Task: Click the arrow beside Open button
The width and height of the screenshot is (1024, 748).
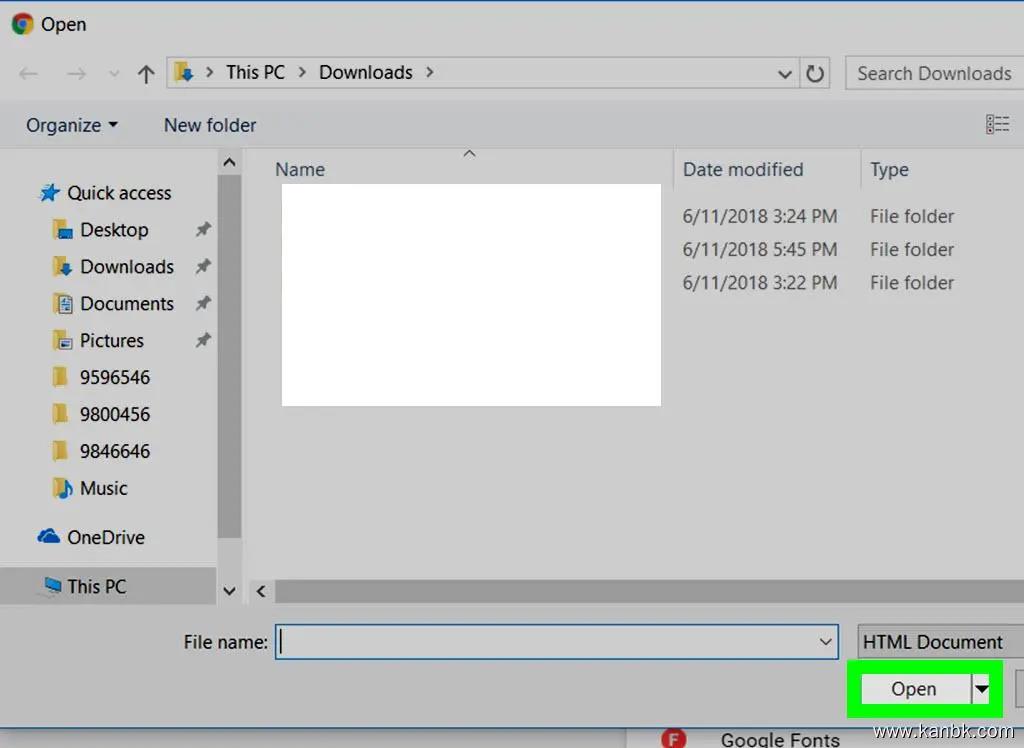Action: (x=982, y=689)
